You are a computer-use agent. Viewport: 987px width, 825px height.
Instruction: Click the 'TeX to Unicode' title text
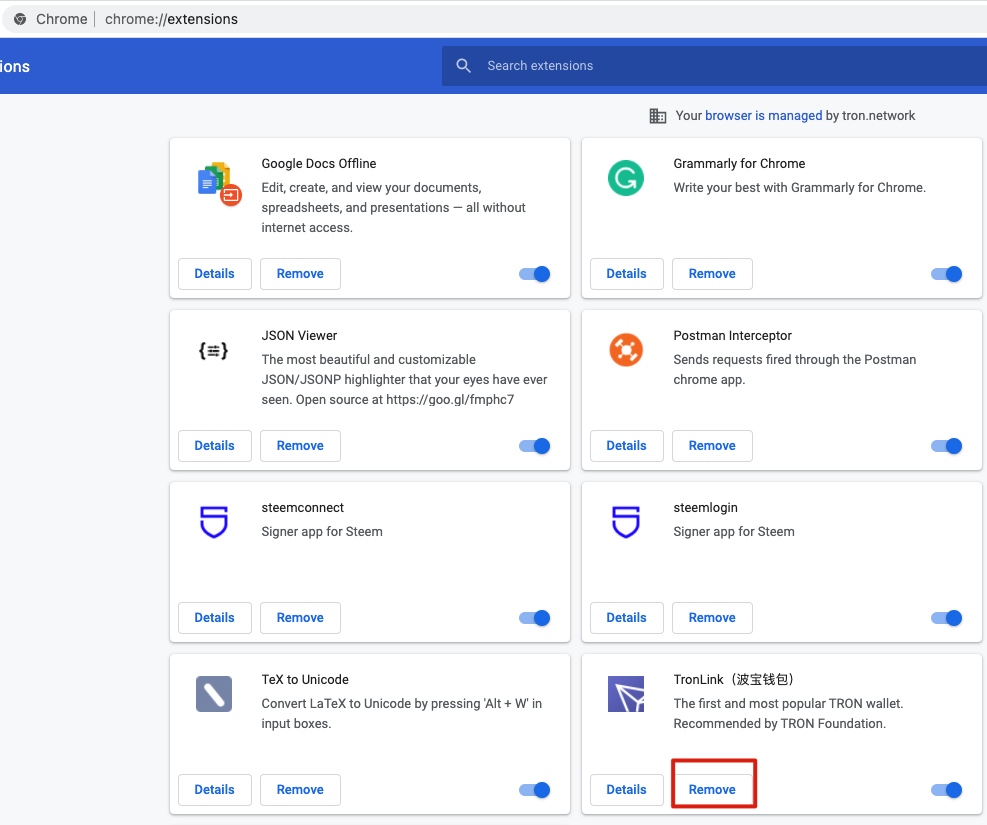tap(305, 680)
